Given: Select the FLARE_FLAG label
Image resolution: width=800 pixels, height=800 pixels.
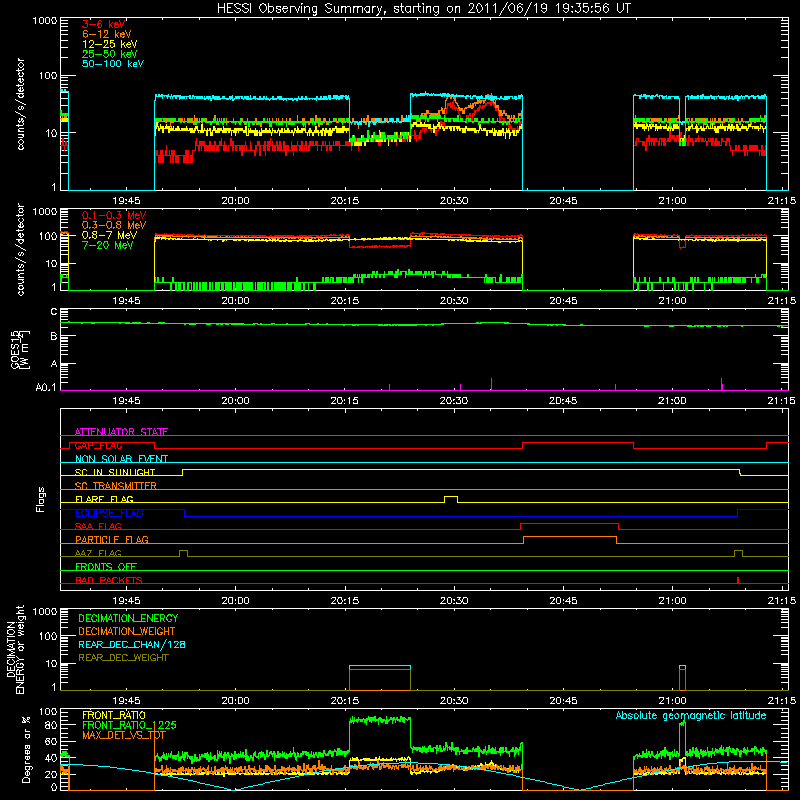Looking at the screenshot, I should 104,499.
